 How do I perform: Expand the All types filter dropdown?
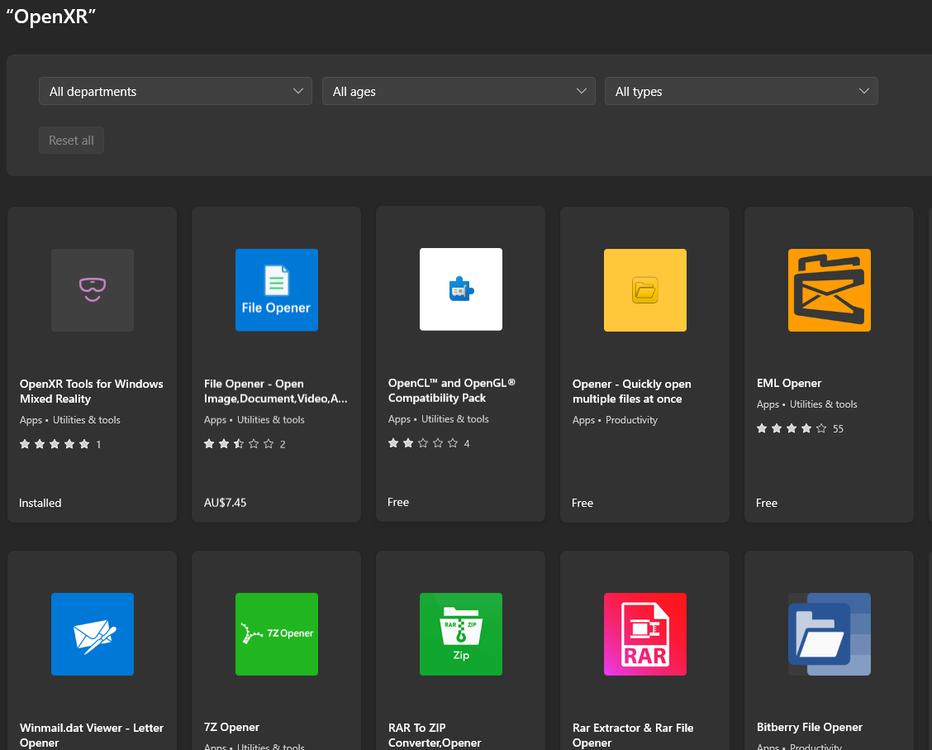[741, 91]
